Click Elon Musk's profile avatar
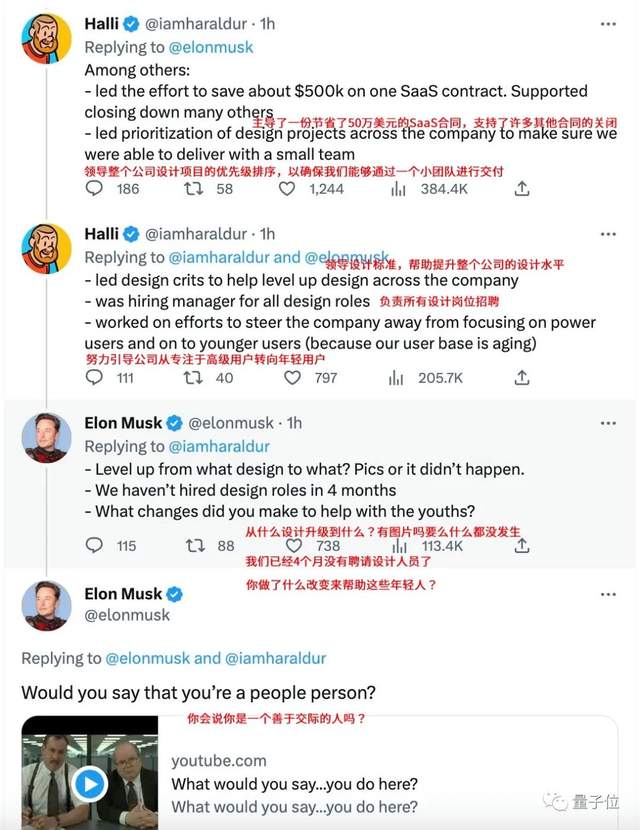 (x=44, y=437)
